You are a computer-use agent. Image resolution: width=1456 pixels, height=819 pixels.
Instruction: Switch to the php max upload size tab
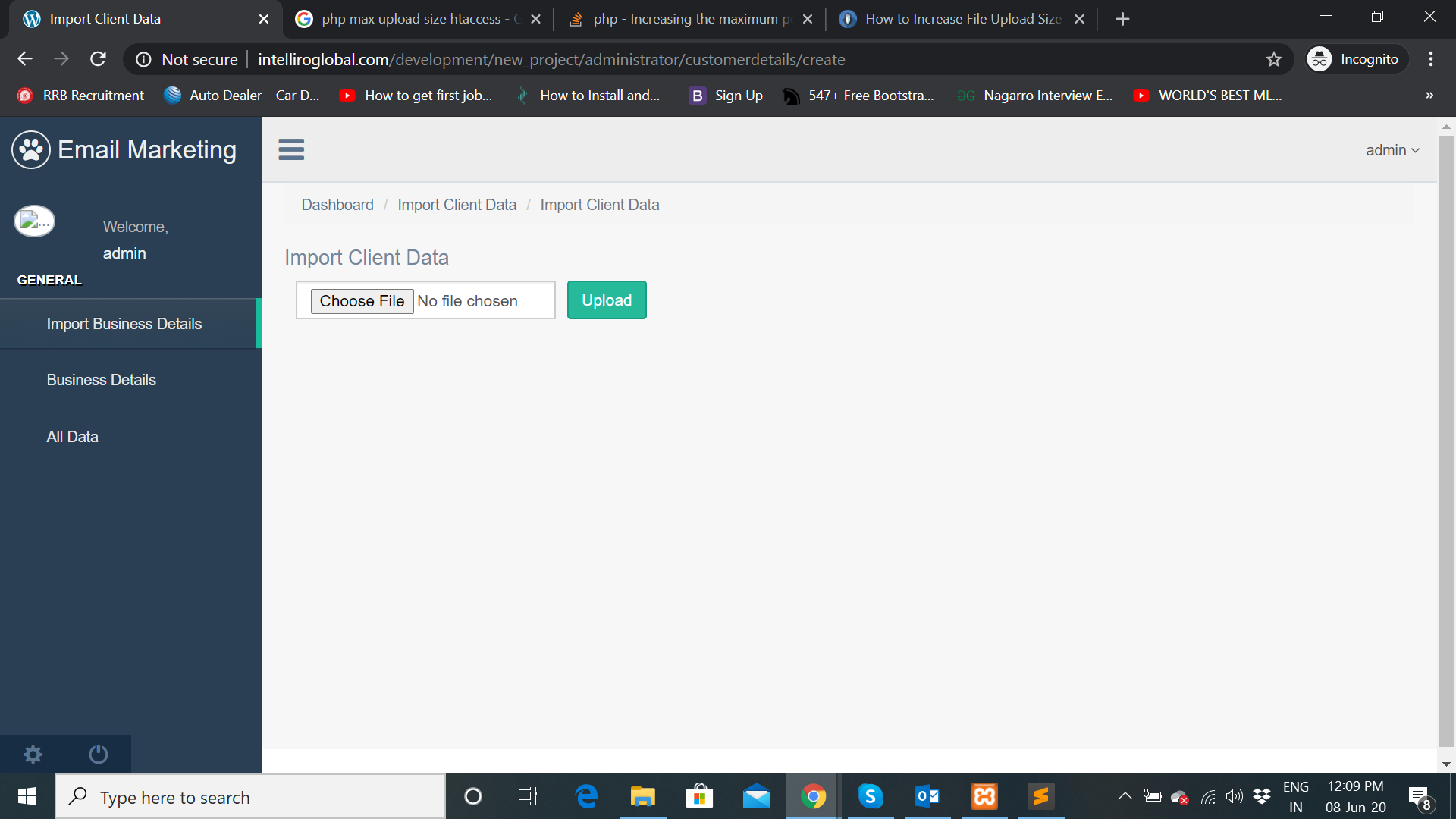point(410,19)
